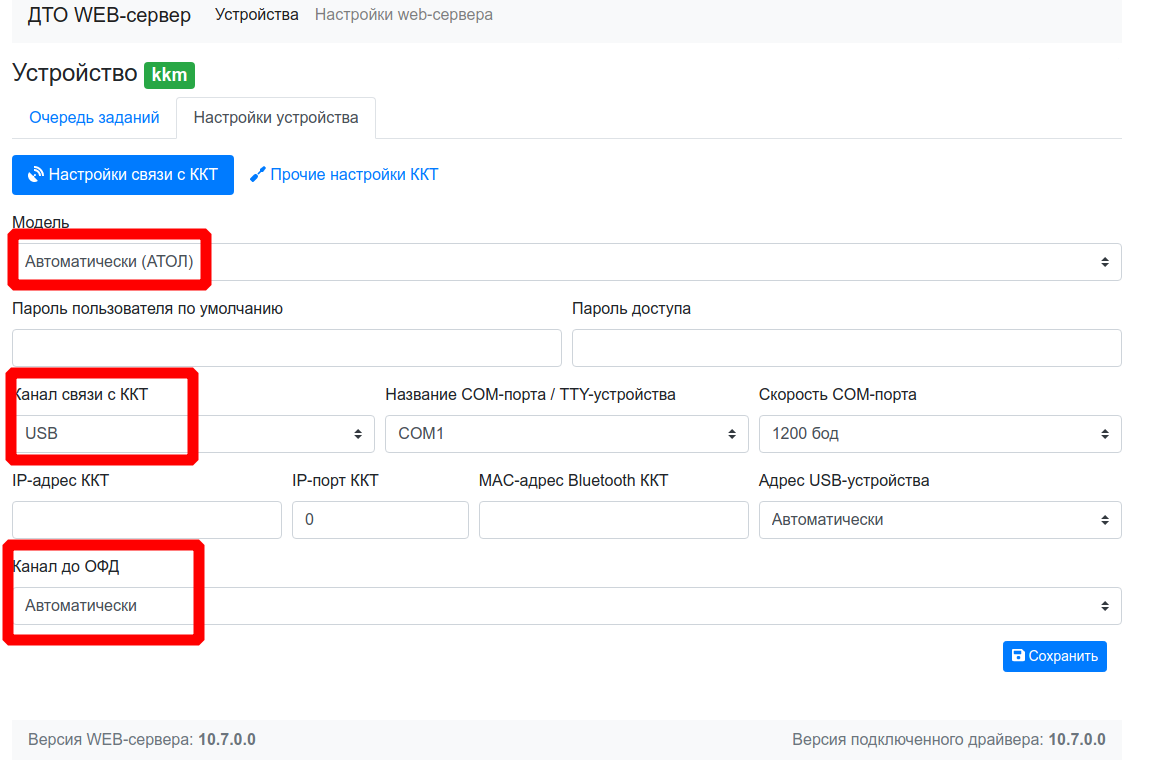This screenshot has width=1164, height=764.
Task: Open the Прочие настройки ККТ link
Action: coord(354,175)
